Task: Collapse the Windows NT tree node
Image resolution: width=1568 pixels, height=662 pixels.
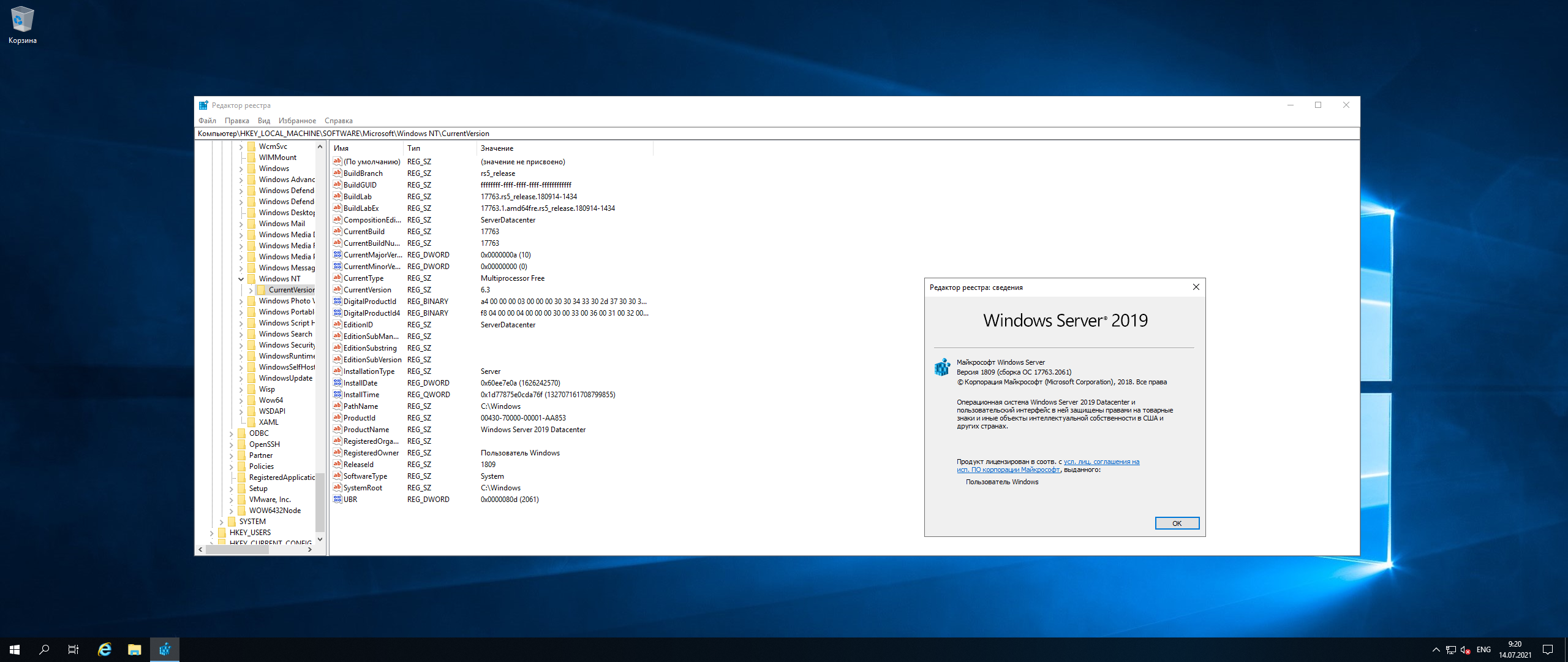Action: point(241,279)
